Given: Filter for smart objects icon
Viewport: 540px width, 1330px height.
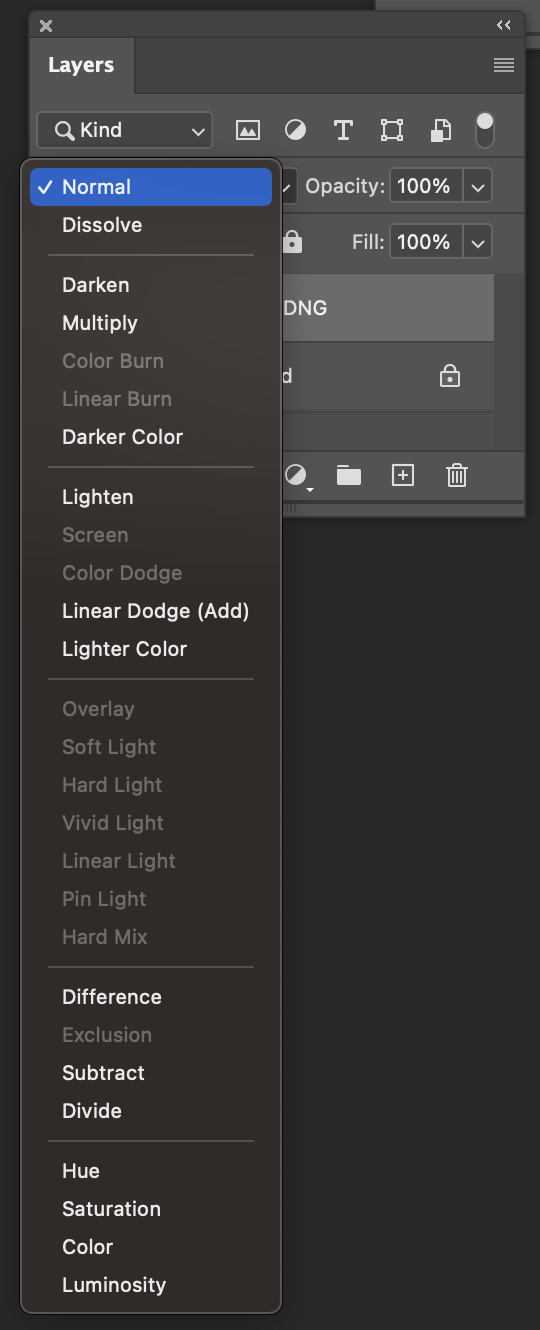Looking at the screenshot, I should coord(440,130).
